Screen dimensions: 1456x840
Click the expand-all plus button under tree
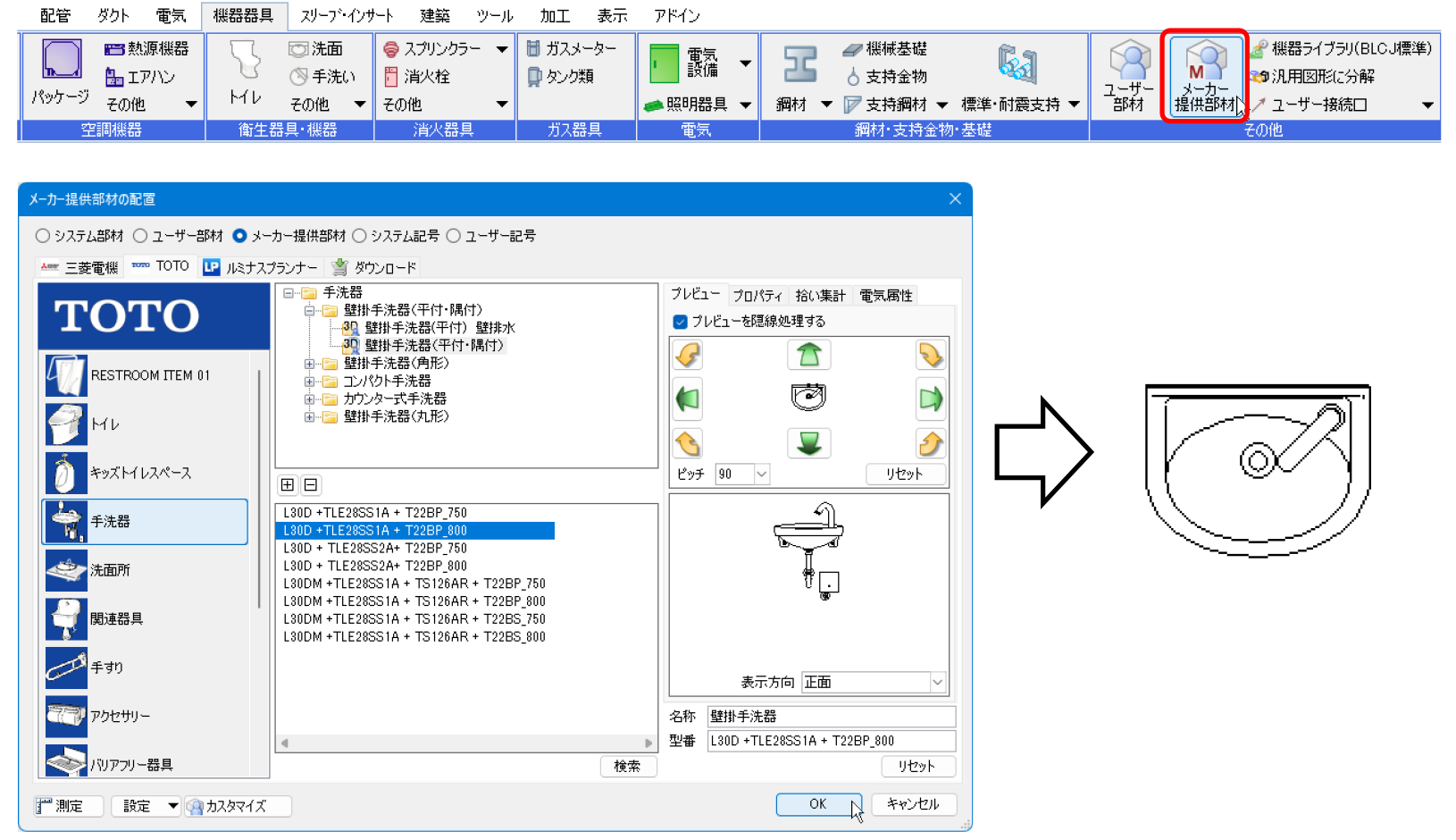[288, 485]
